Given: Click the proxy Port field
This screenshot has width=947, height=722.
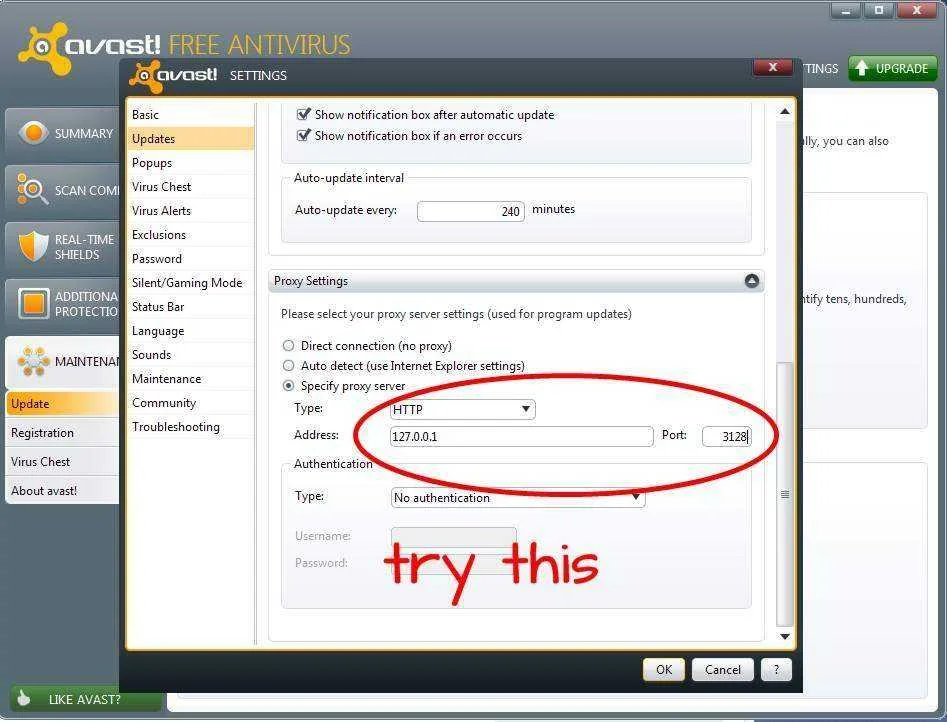Looking at the screenshot, I should (727, 436).
